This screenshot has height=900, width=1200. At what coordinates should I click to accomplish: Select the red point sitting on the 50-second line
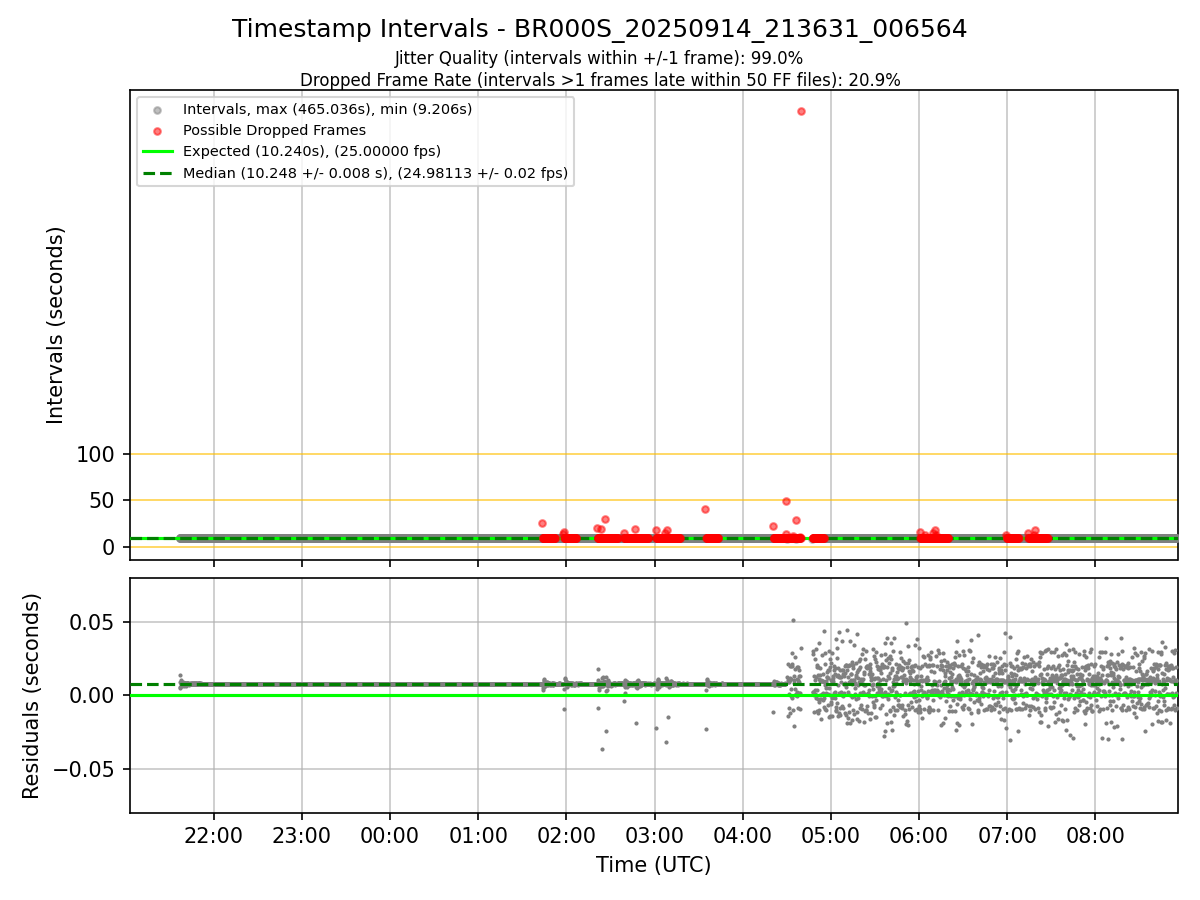click(x=786, y=501)
